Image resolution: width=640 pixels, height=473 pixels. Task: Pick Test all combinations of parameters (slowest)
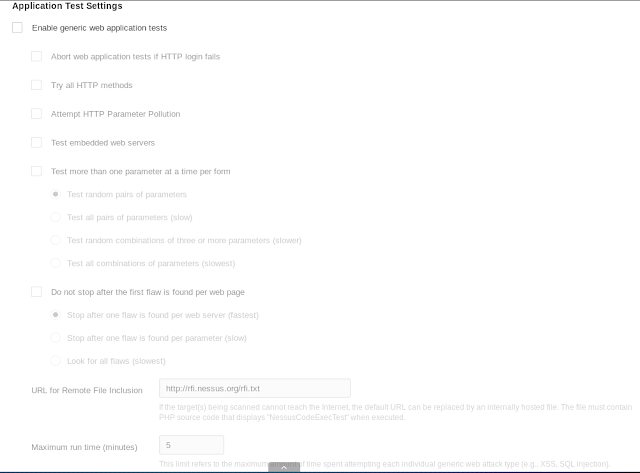tap(56, 263)
